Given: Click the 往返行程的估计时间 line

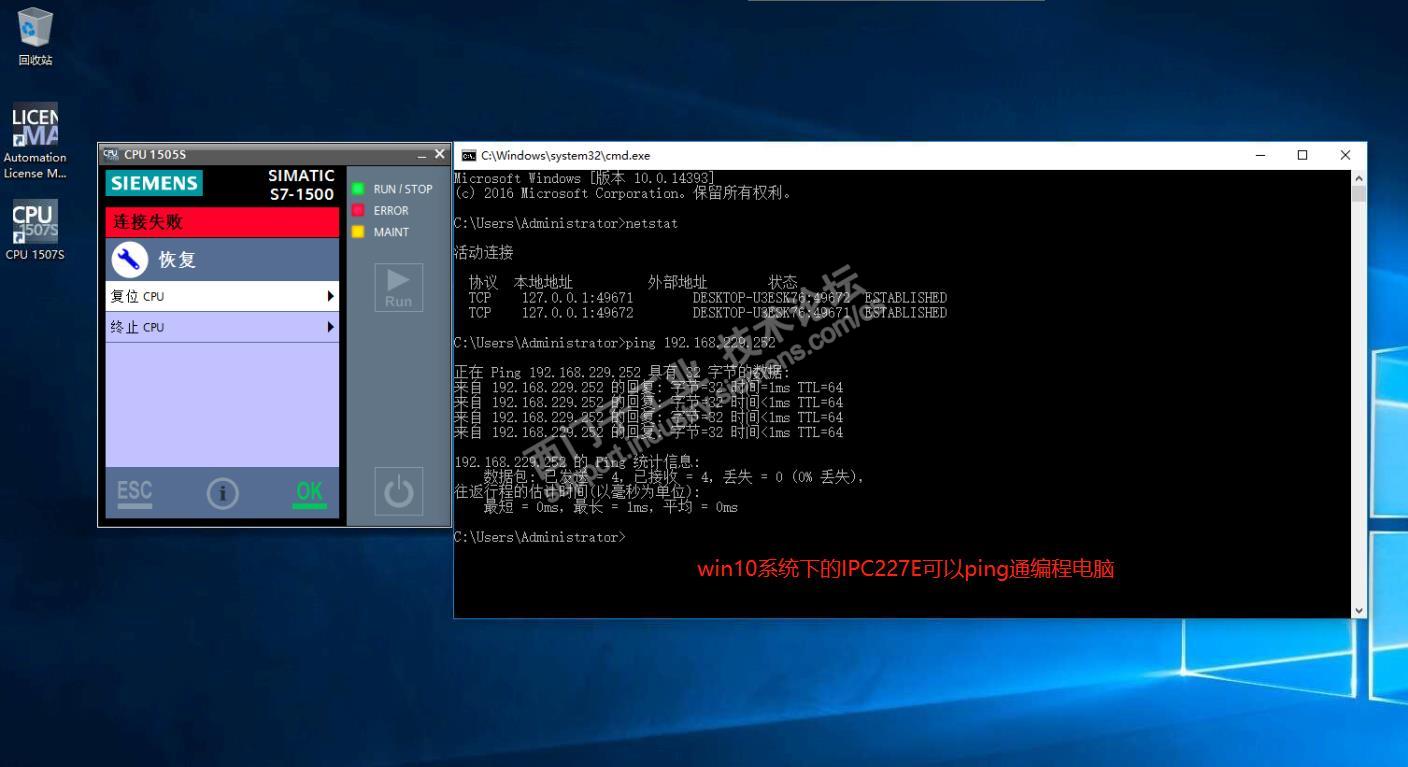Looking at the screenshot, I should click(578, 492).
